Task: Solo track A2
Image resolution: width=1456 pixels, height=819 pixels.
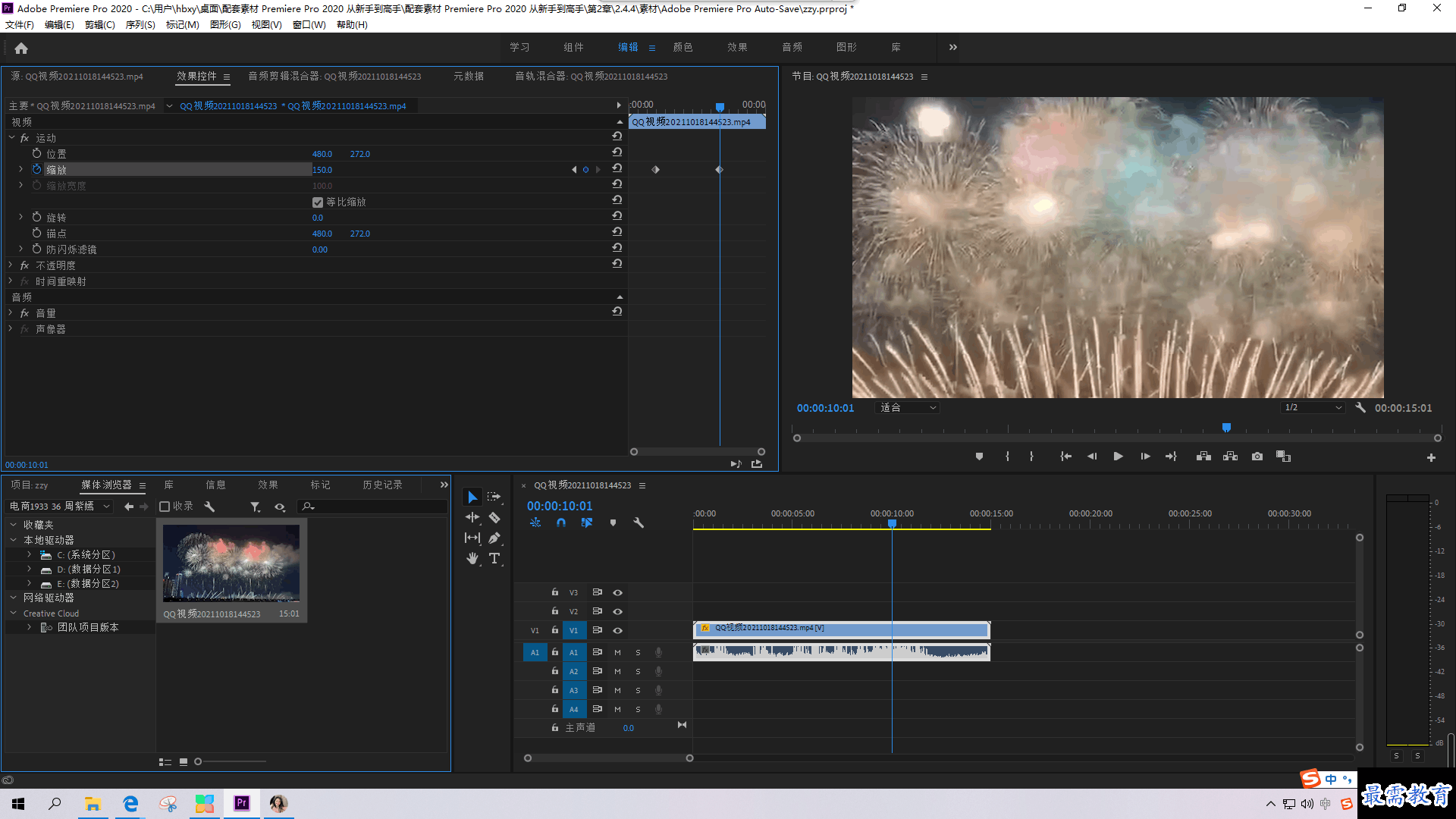Action: [638, 671]
